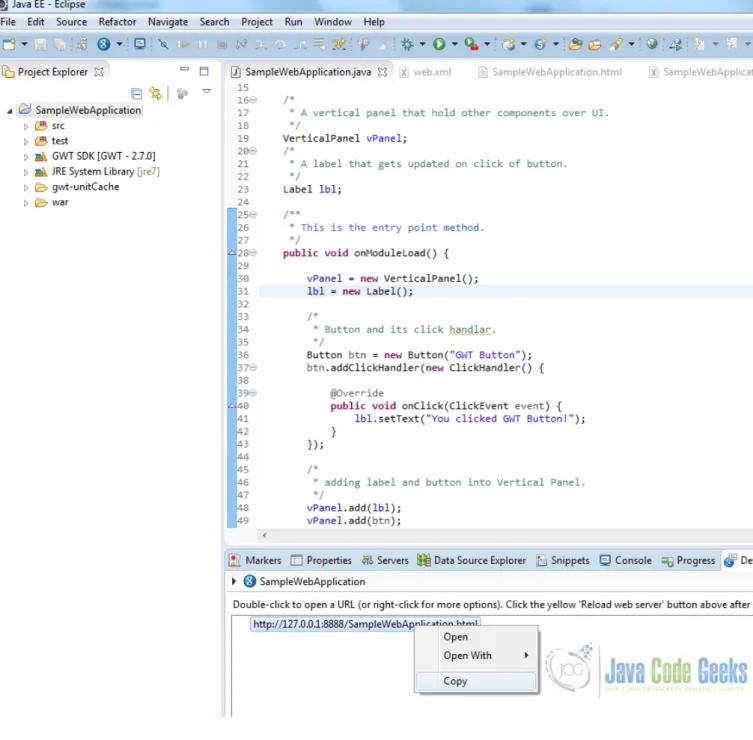
Task: Switch to the web.xml editor tab
Action: pos(425,72)
